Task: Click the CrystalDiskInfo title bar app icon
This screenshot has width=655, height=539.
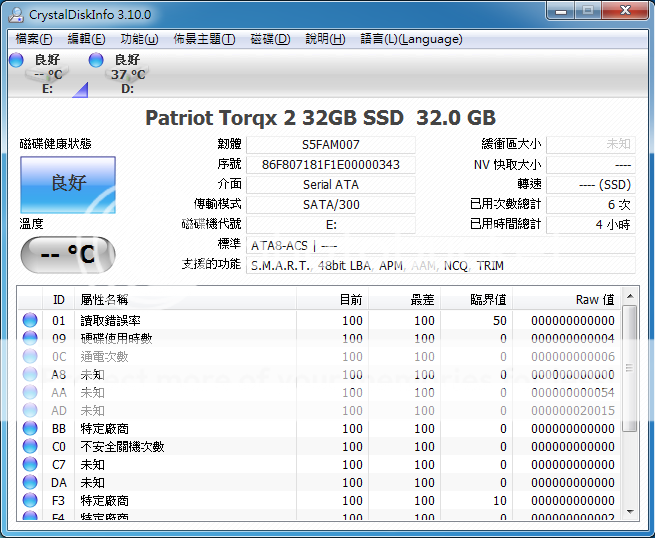Action: [x=16, y=15]
